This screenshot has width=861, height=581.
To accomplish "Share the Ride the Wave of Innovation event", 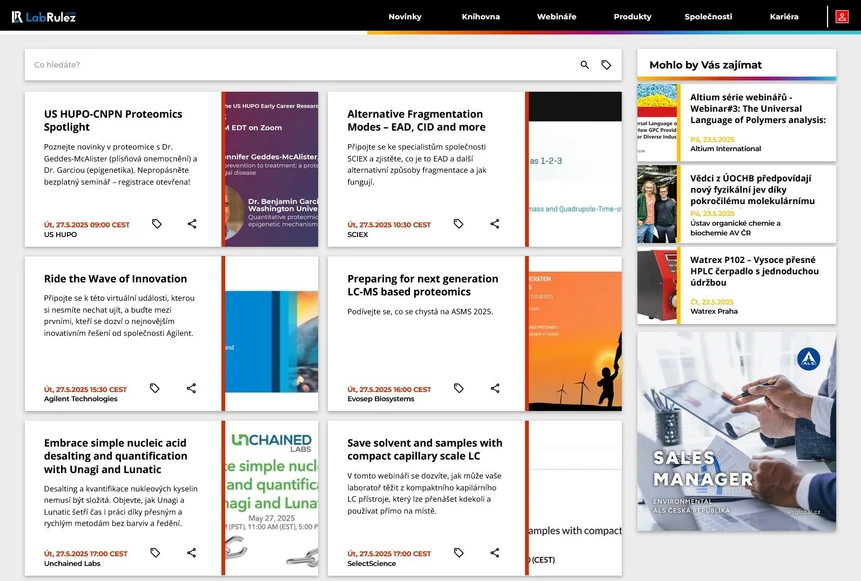I will tap(191, 388).
